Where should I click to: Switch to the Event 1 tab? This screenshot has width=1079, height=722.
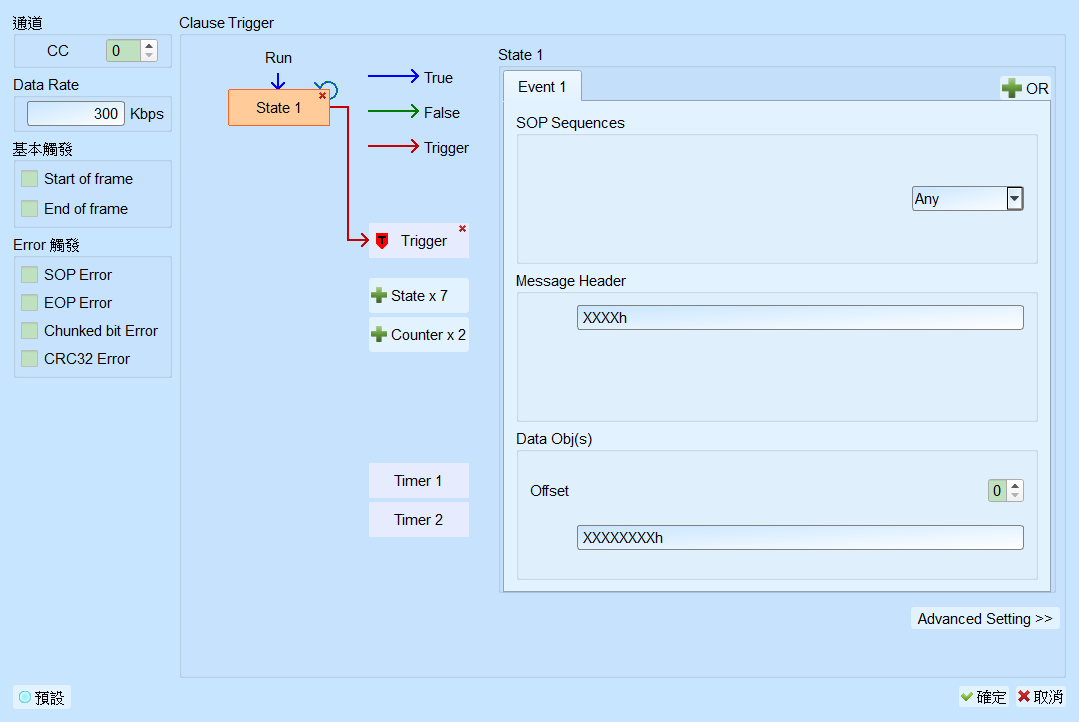[x=542, y=87]
